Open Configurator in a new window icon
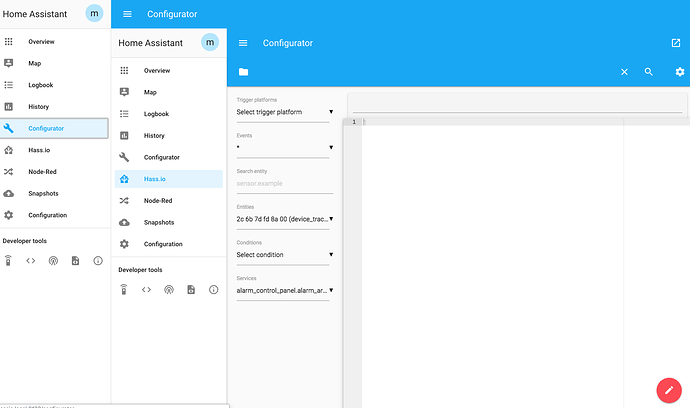The width and height of the screenshot is (690, 408). (x=675, y=43)
